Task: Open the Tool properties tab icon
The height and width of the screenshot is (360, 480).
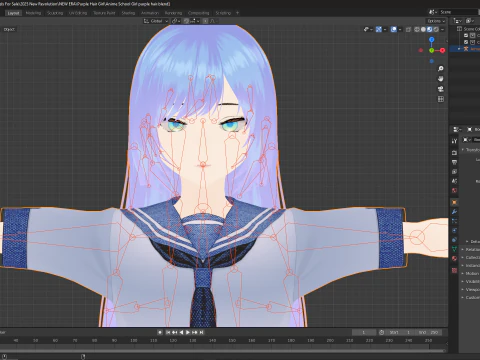Action: click(x=454, y=141)
